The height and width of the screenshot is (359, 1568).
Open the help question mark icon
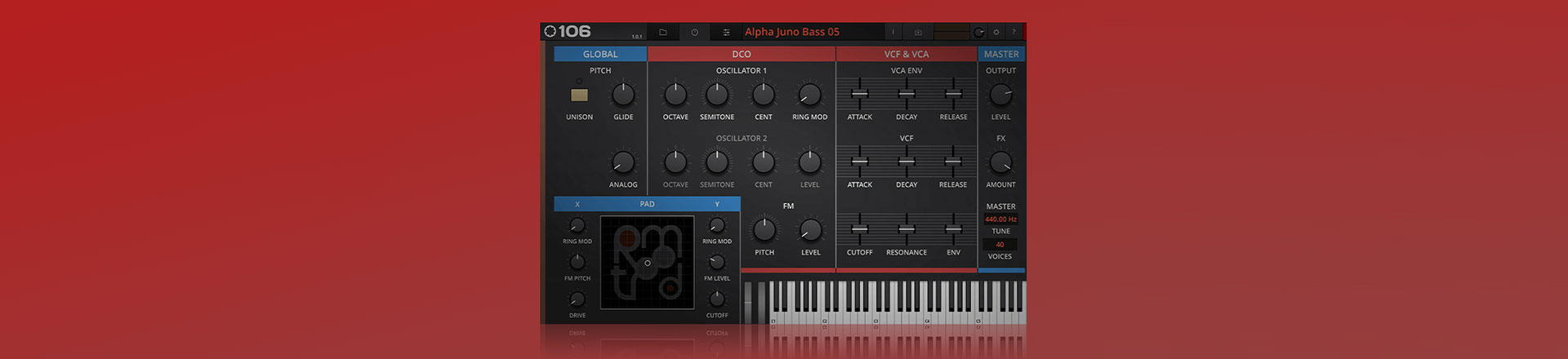pyautogui.click(x=1014, y=32)
